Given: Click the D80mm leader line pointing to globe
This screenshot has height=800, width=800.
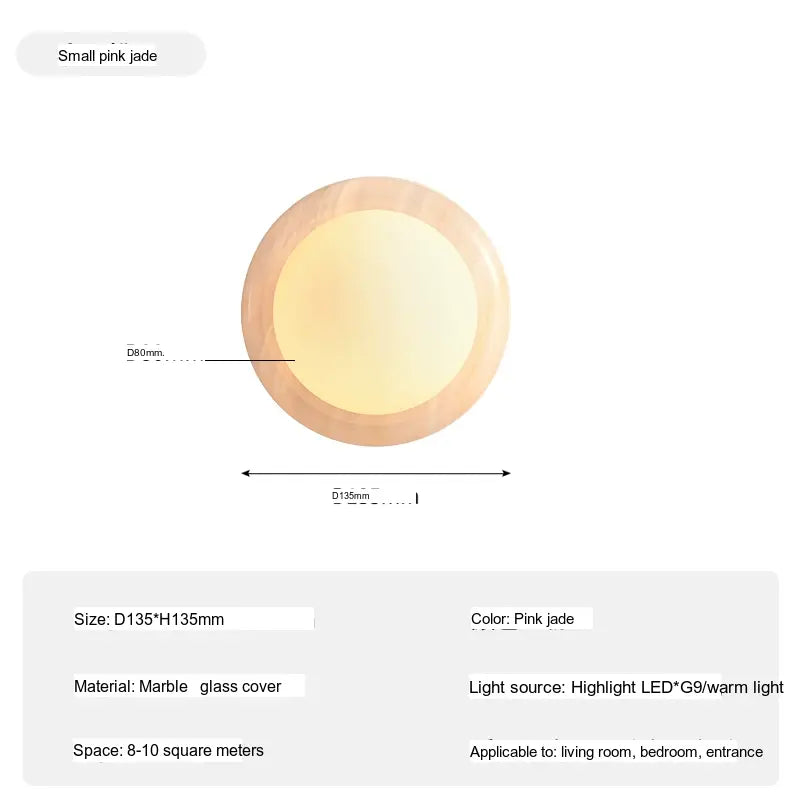Looking at the screenshot, I should pyautogui.click(x=250, y=360).
